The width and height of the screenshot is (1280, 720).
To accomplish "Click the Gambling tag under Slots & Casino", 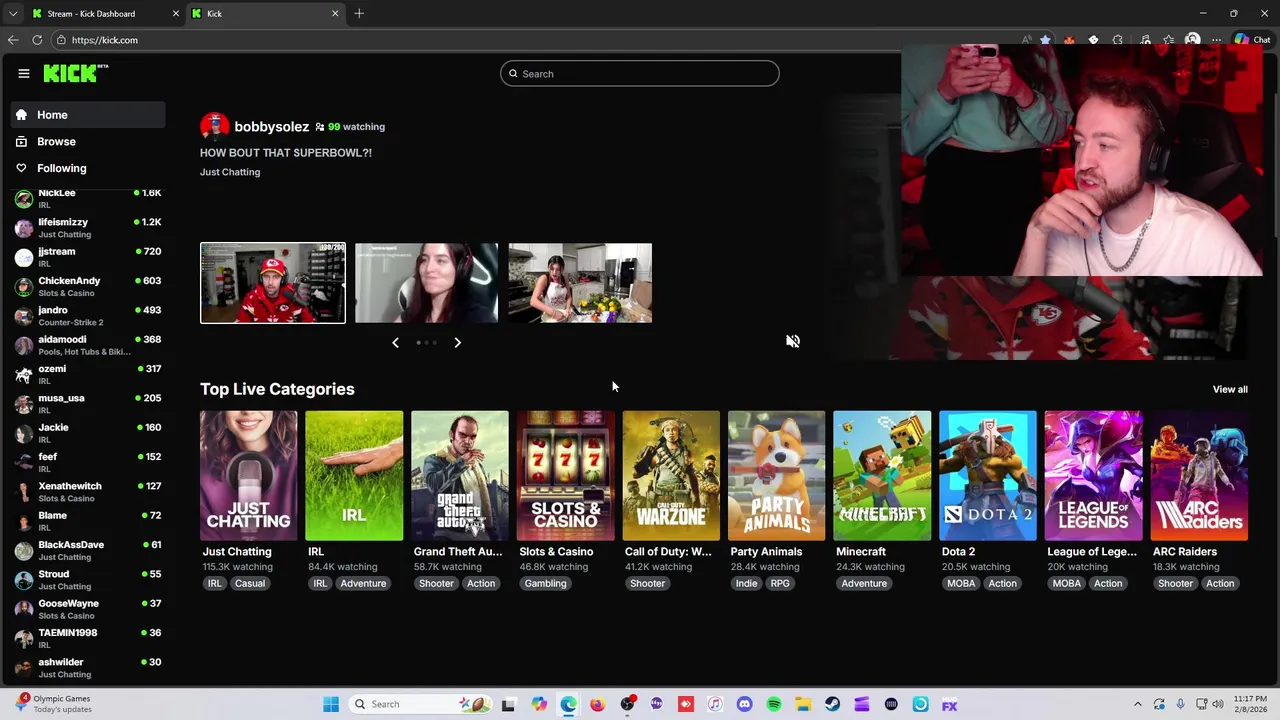I will (546, 584).
